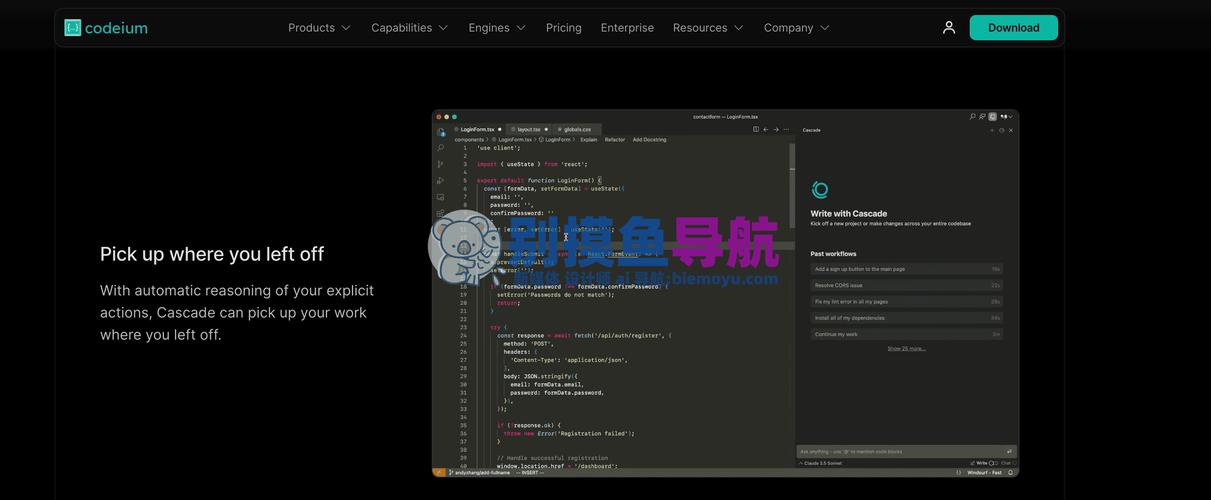1211x500 pixels.
Task: Switch to the globals.css editor tab
Action: 577,129
